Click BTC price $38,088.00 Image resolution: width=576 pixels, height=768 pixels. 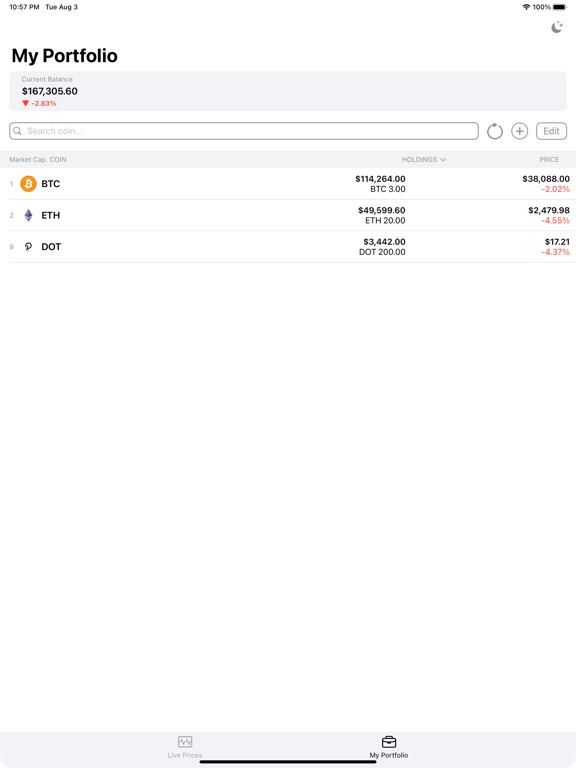pos(546,179)
